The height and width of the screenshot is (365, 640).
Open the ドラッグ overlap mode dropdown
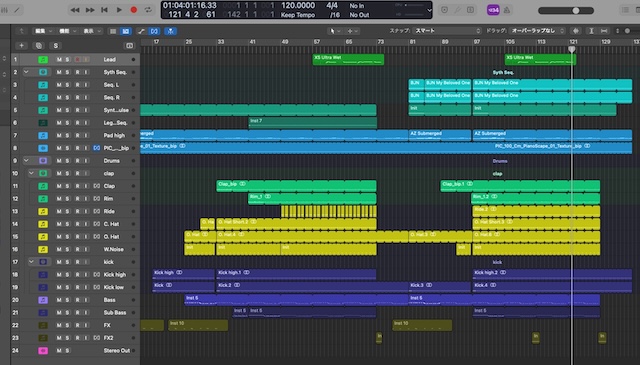(x=538, y=31)
